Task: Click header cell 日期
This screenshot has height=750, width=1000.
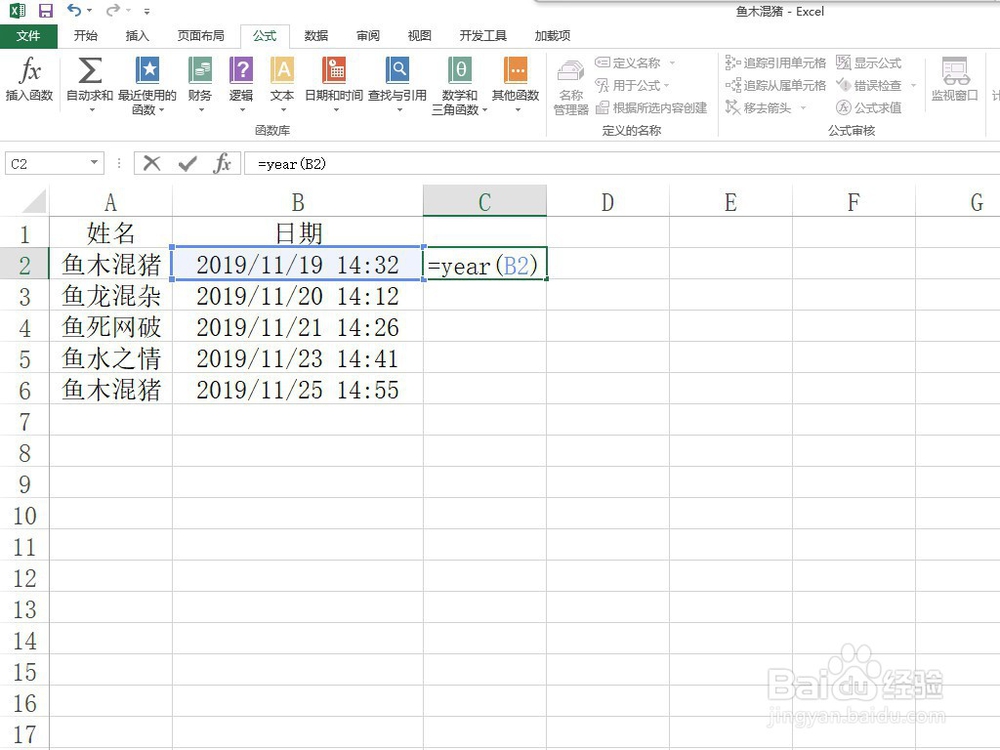Action: pos(298,233)
